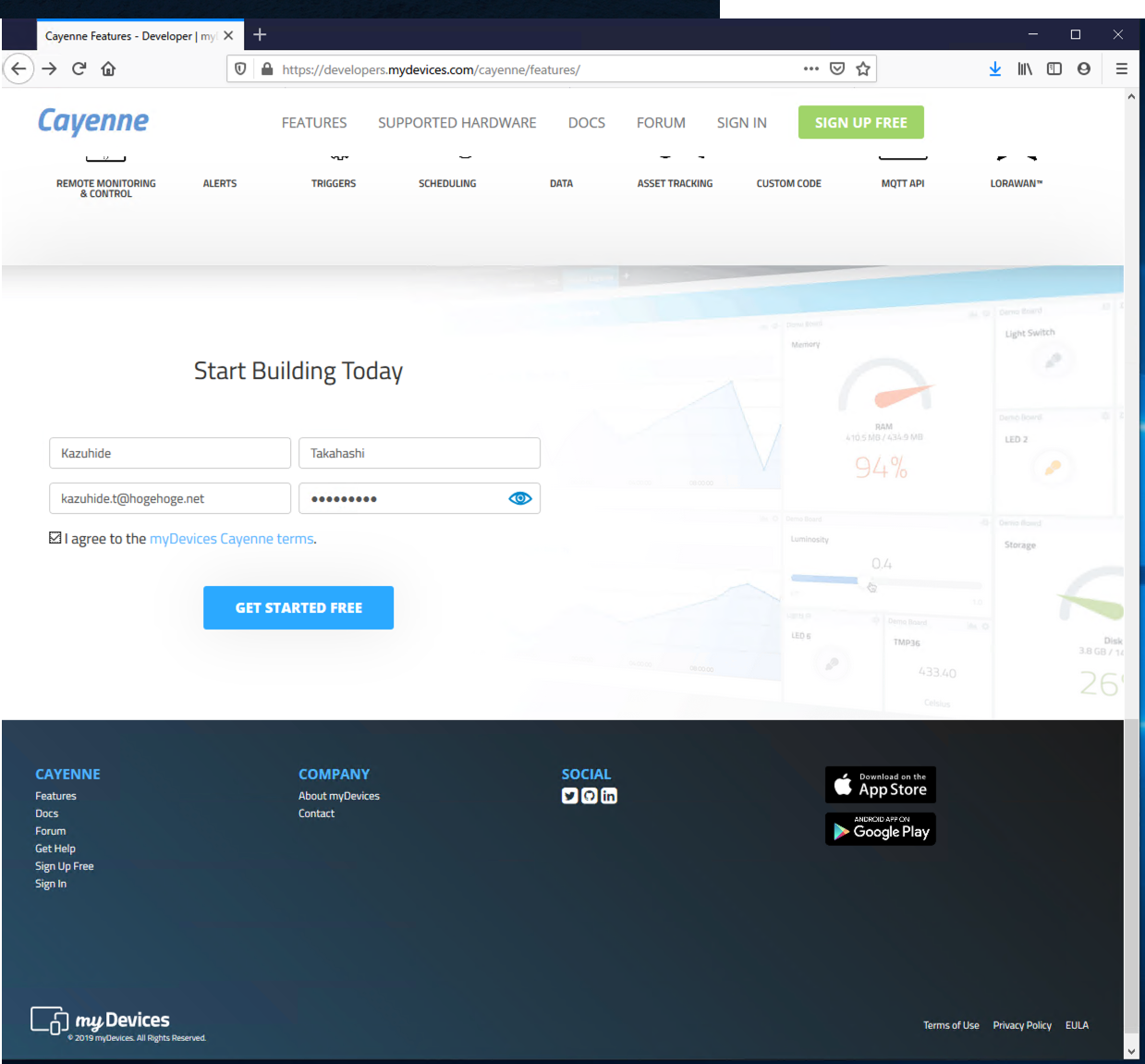
Task: Open Sign Up Free footer link
Action: [x=65, y=866]
